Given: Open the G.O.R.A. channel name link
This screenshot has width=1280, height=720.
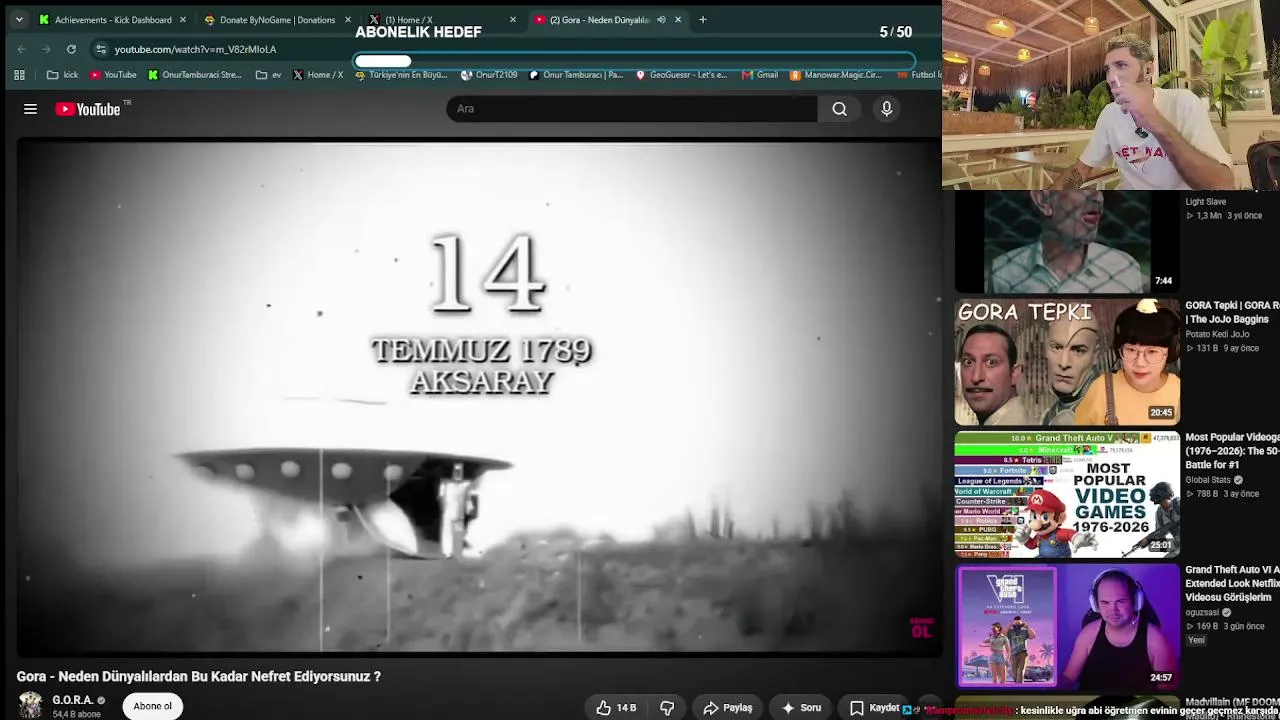Looking at the screenshot, I should (x=73, y=700).
